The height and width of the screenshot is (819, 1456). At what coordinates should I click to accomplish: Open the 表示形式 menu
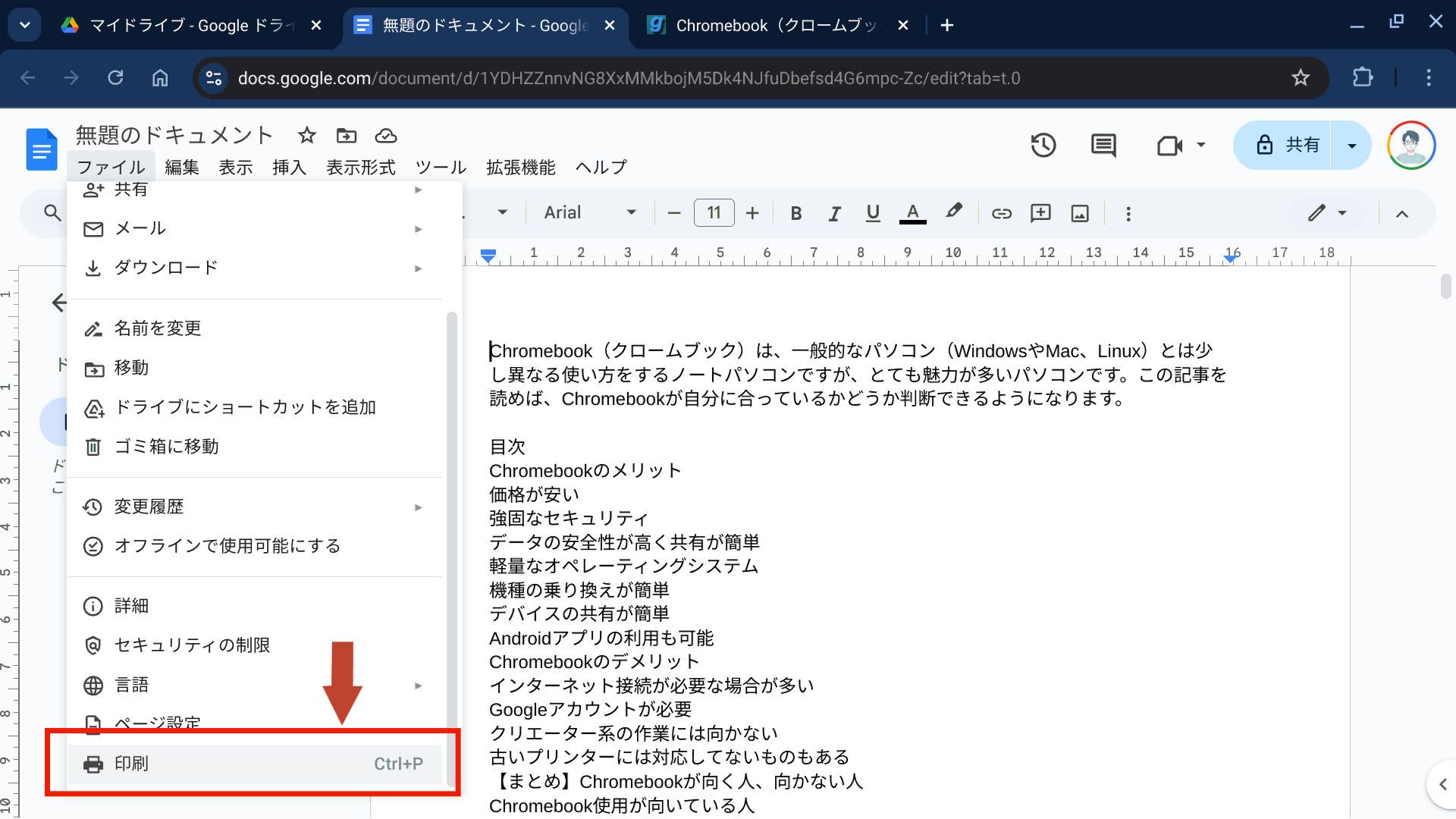[361, 167]
